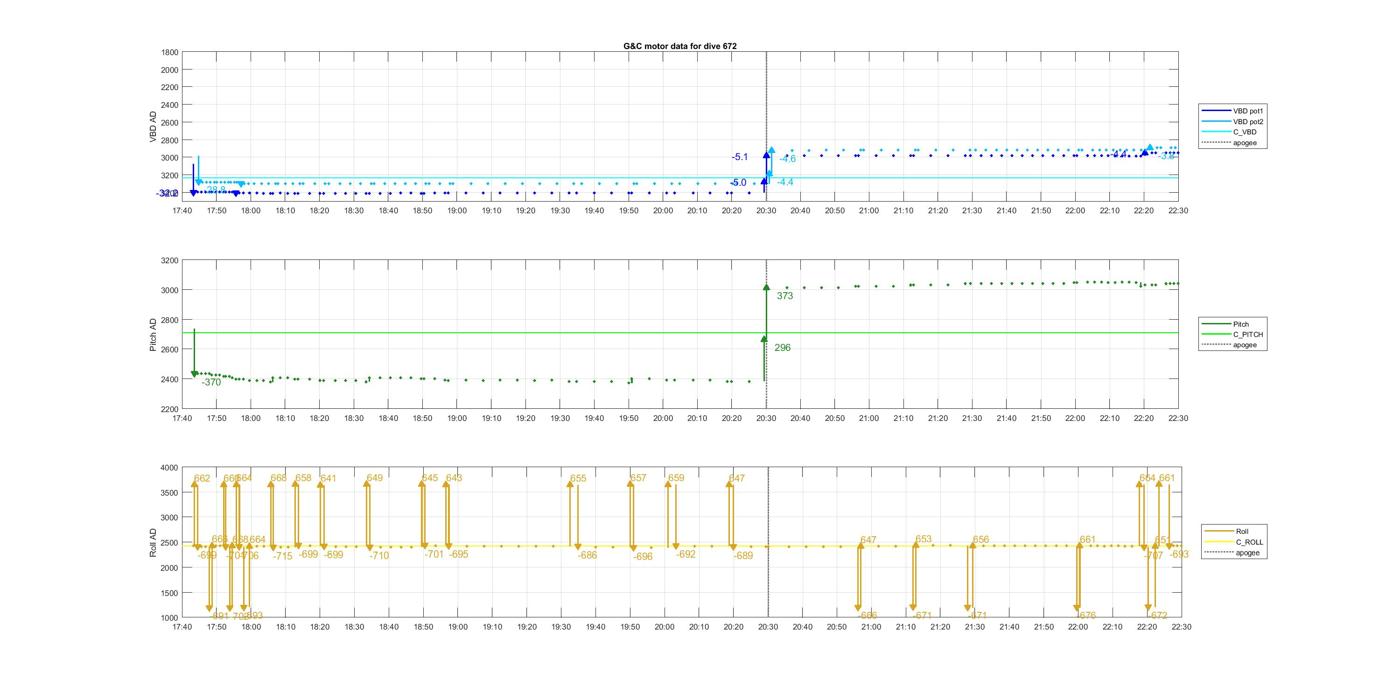Click the roll value label '-672'
This screenshot has width=1400, height=693.
click(1158, 615)
